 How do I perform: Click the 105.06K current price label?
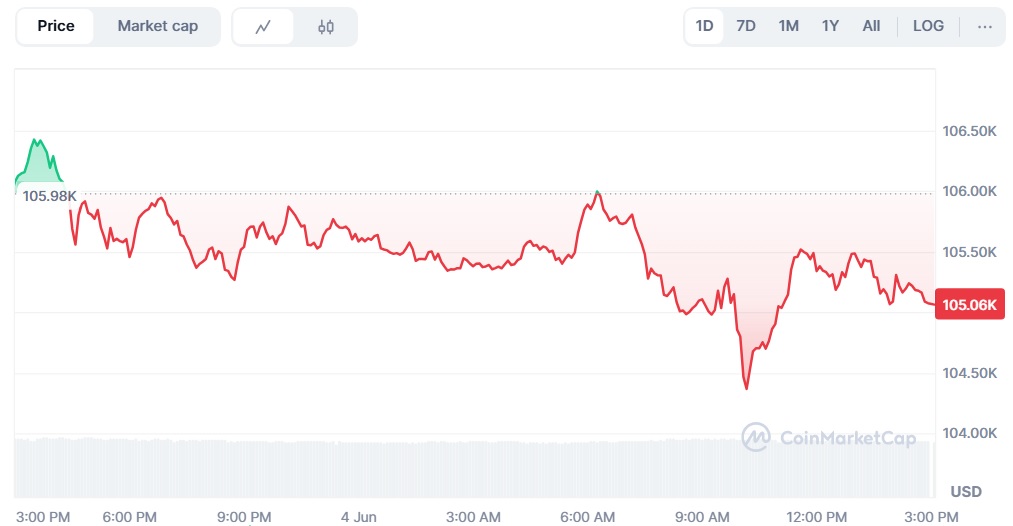tap(970, 304)
